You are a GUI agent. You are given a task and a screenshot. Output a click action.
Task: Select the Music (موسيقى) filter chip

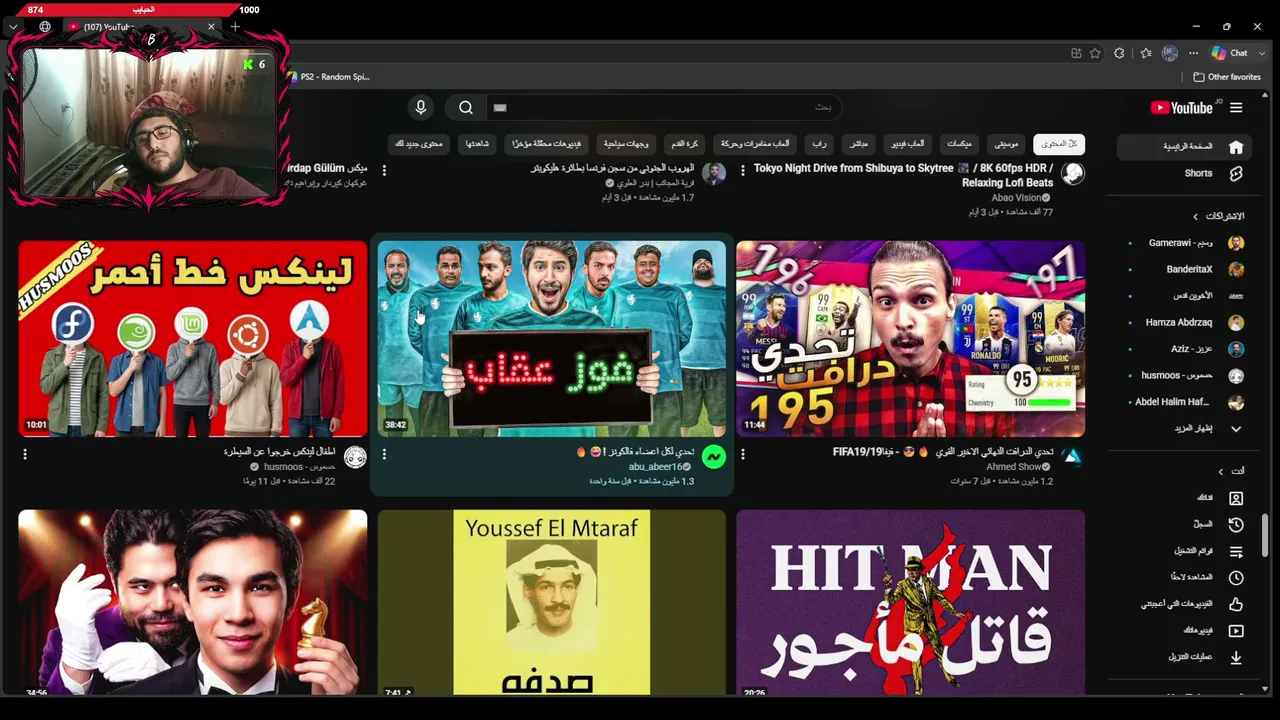(x=1007, y=144)
